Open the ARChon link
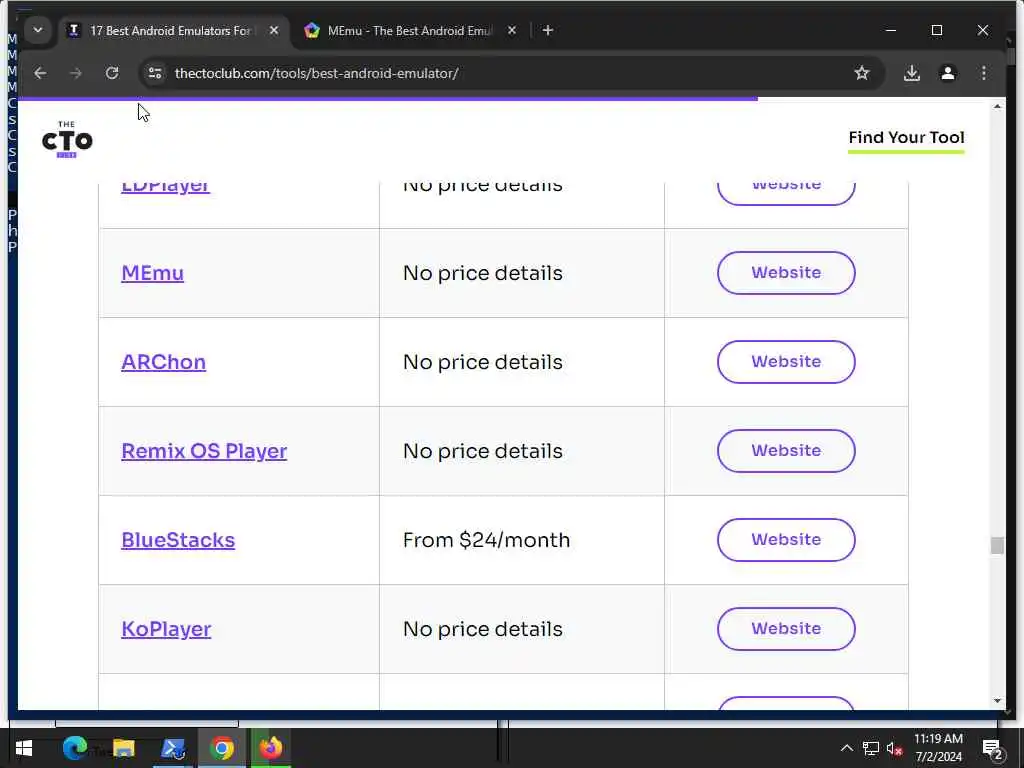Image resolution: width=1024 pixels, height=768 pixels. [163, 362]
